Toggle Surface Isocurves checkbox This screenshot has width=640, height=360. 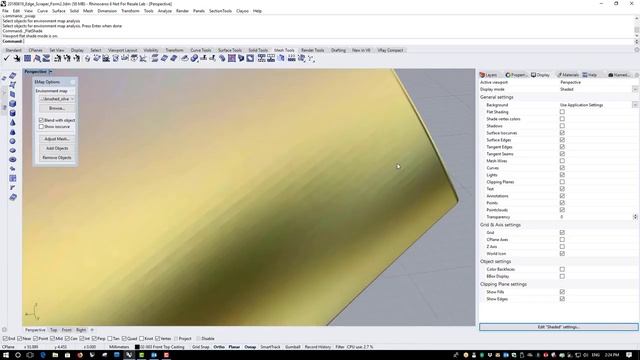pos(562,133)
